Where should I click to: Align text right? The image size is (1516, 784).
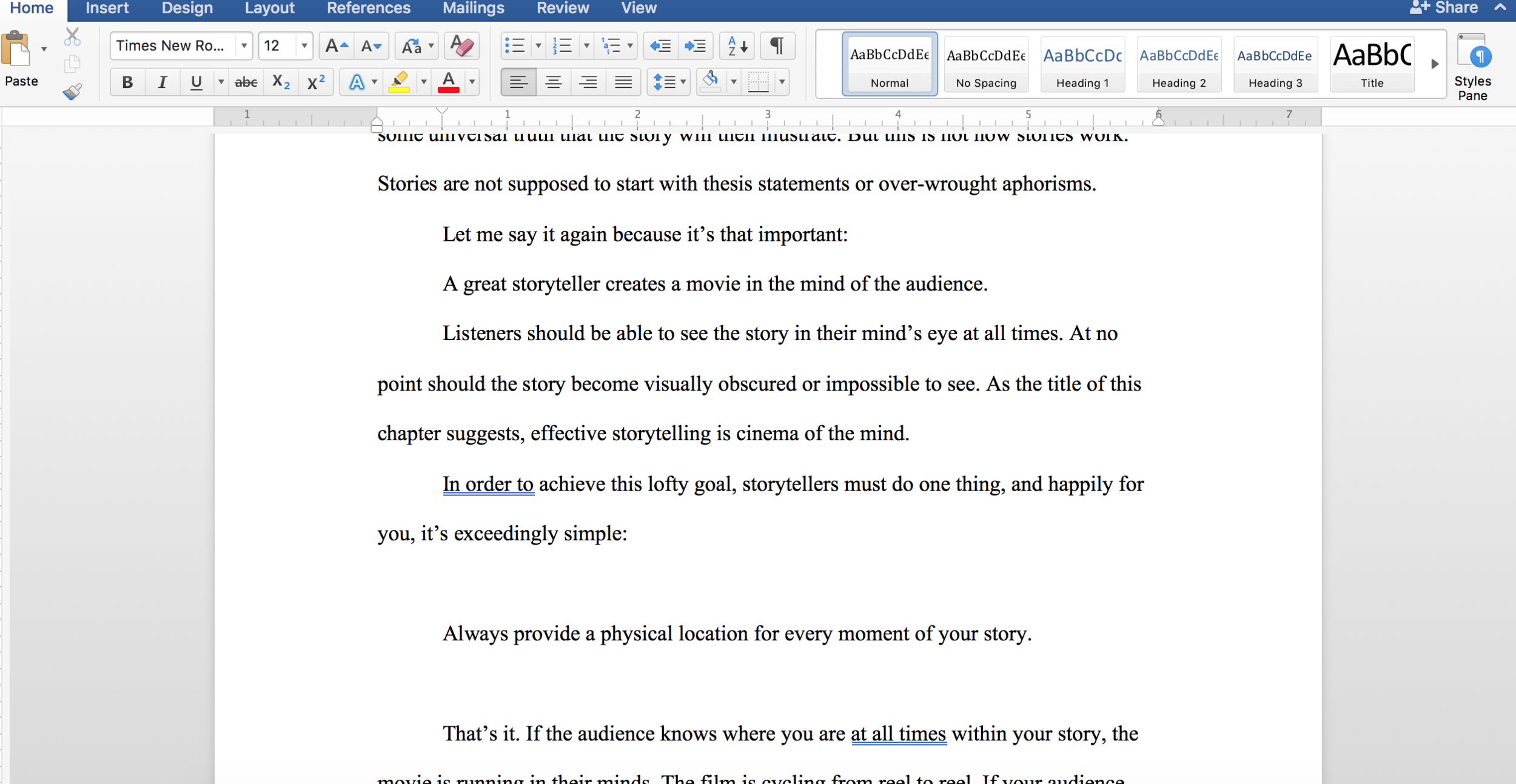click(588, 82)
